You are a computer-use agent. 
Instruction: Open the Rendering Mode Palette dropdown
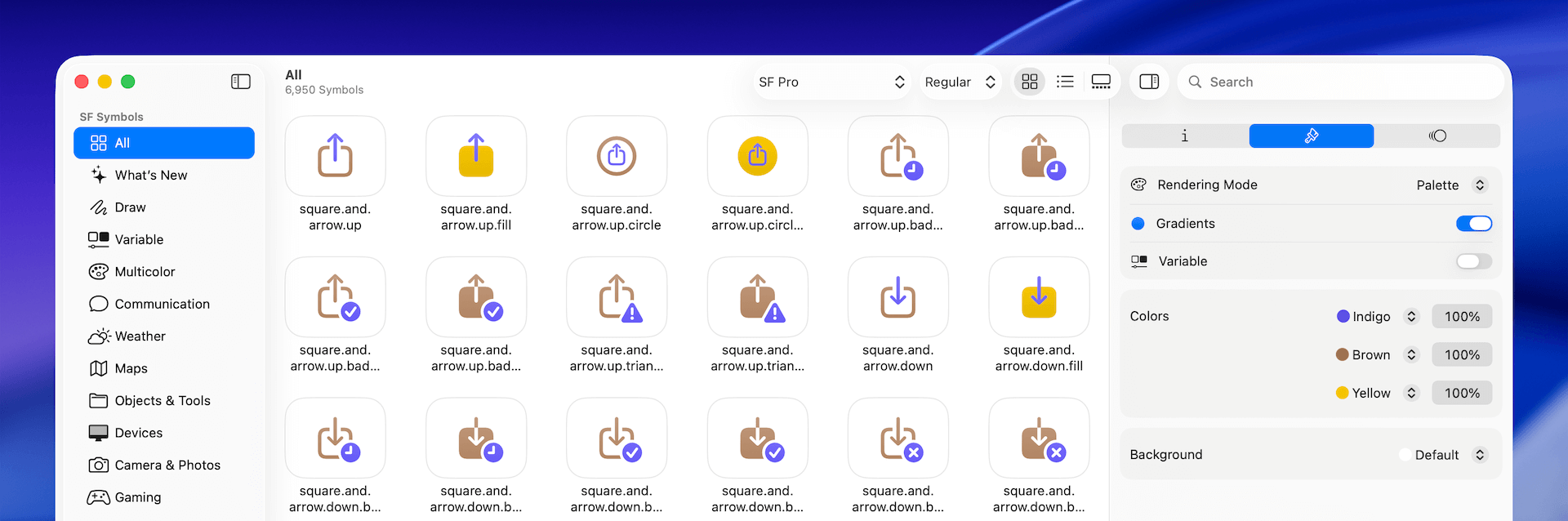pyautogui.click(x=1450, y=185)
